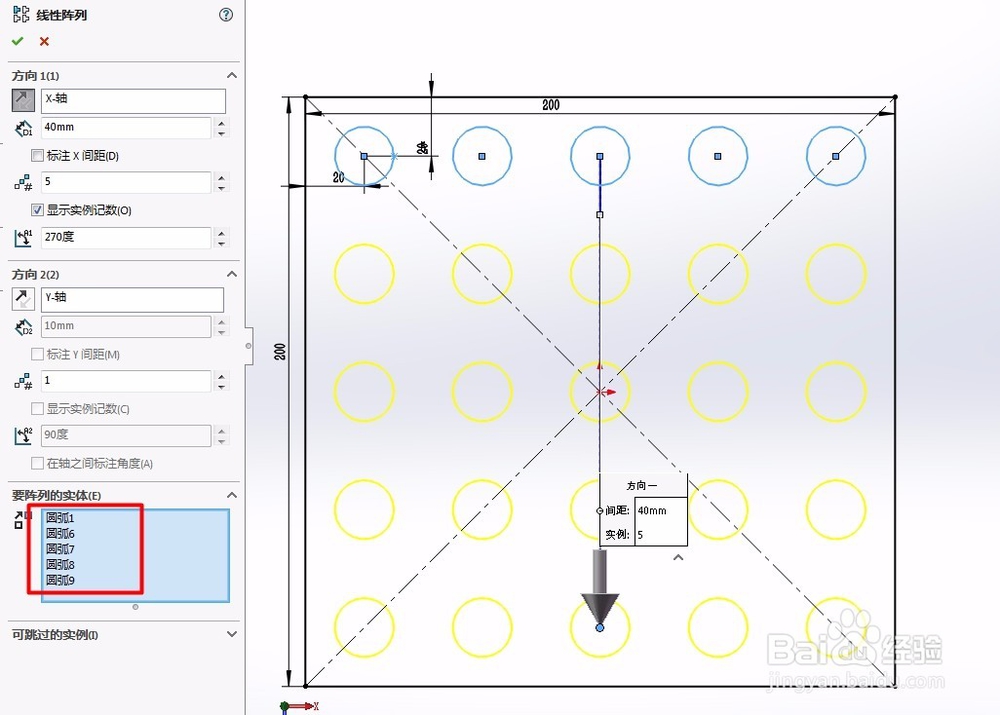Viewport: 1000px width, 715px height.
Task: Increase Direction 1 spacing 40mm with stepper
Action: [221, 123]
